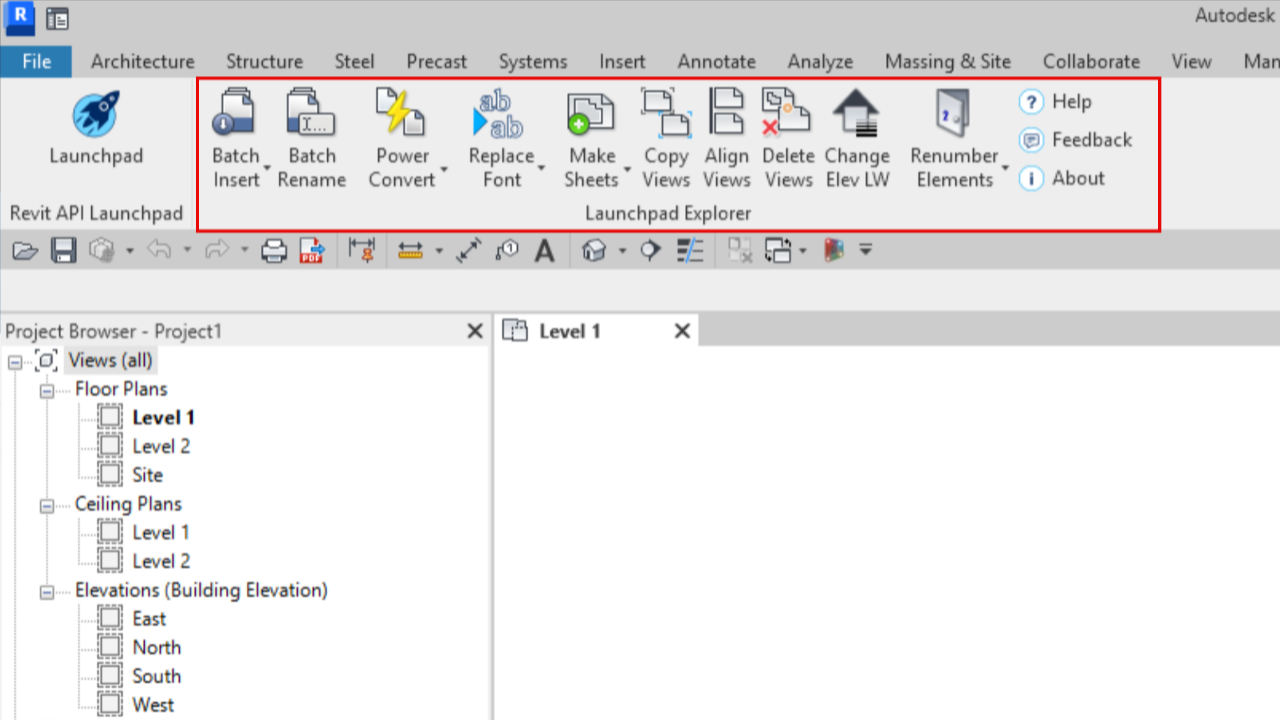The height and width of the screenshot is (720, 1280).
Task: Open the Replace Font tool
Action: tap(501, 137)
